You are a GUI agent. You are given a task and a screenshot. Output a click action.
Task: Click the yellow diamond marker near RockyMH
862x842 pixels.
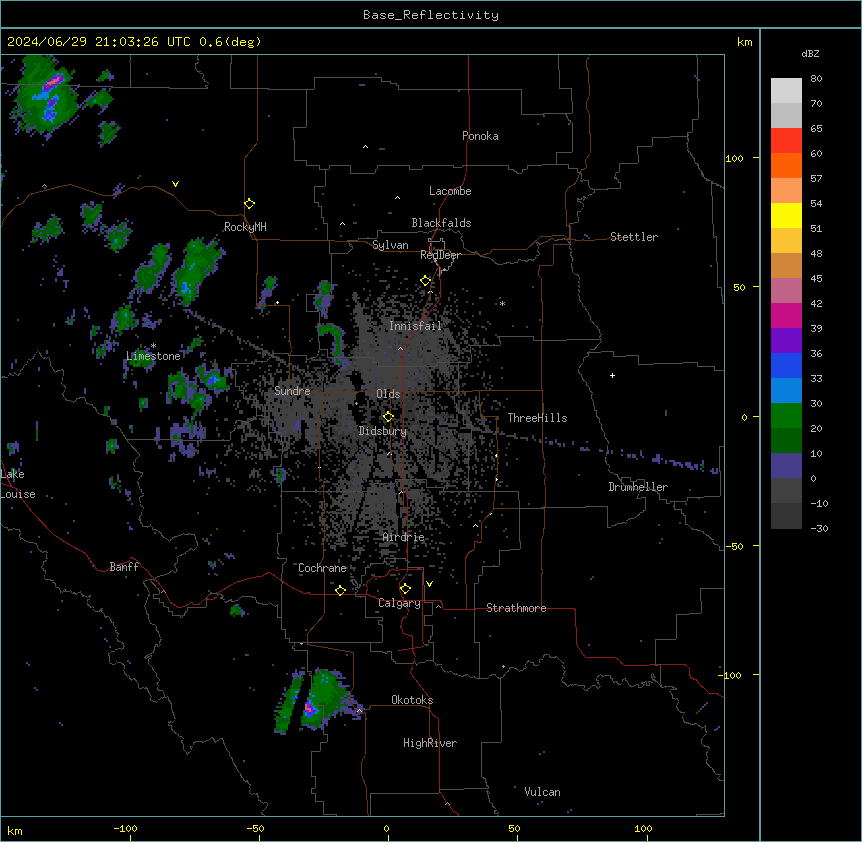tap(249, 204)
